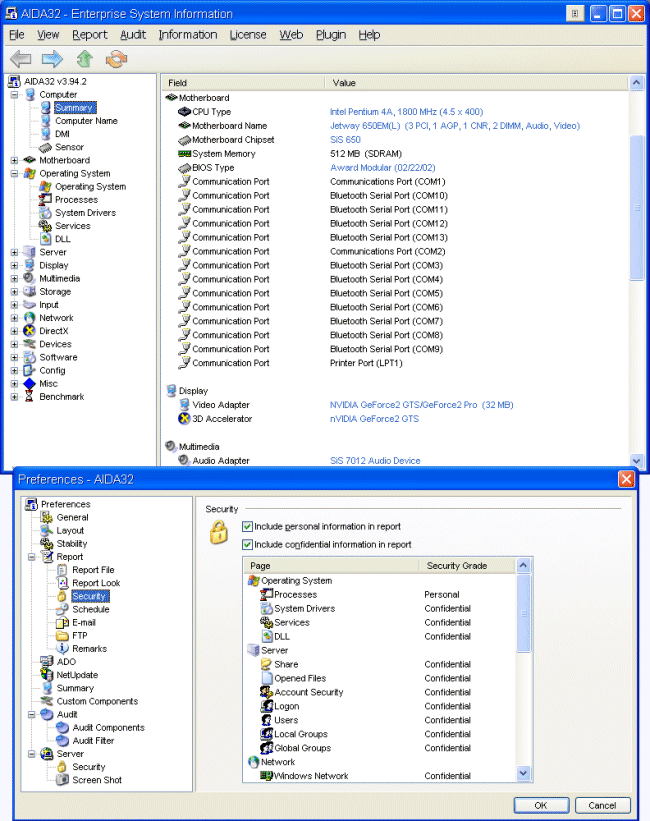
Task: Open the nVIDIA GeForce2 GTS link
Action: pos(374,418)
